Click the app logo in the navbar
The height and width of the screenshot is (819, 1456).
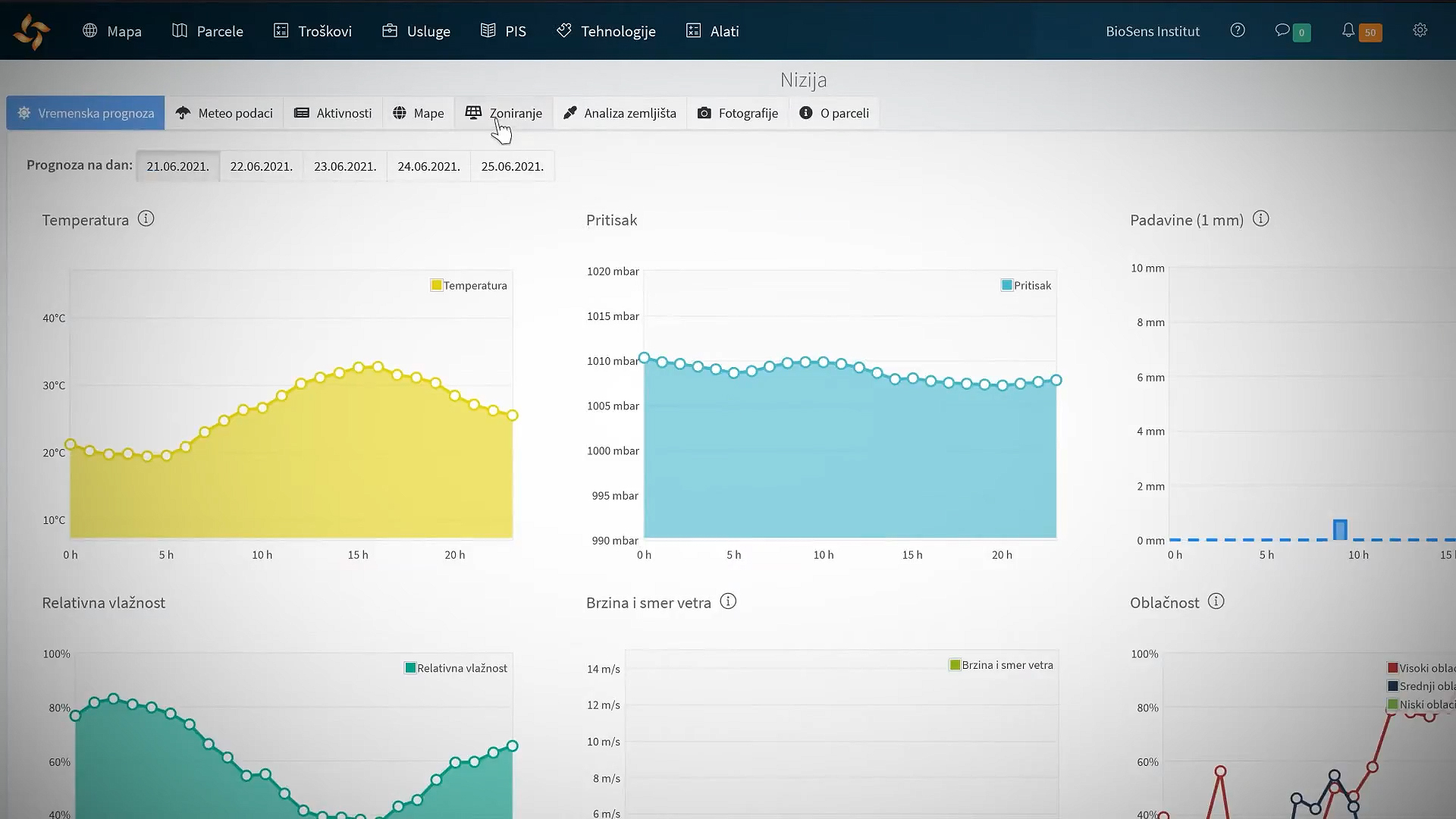click(32, 32)
